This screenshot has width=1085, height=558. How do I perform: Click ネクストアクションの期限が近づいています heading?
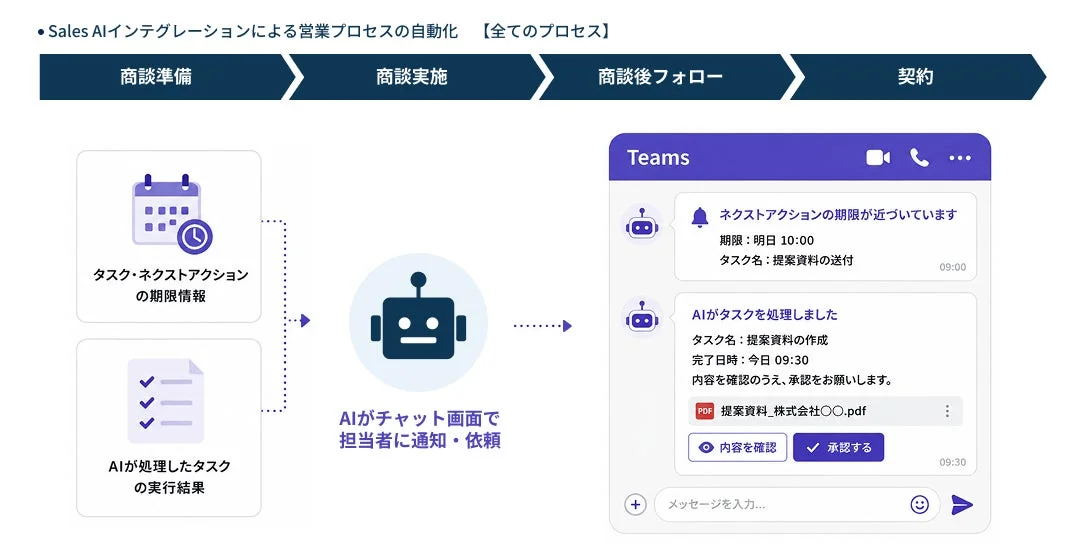[838, 215]
